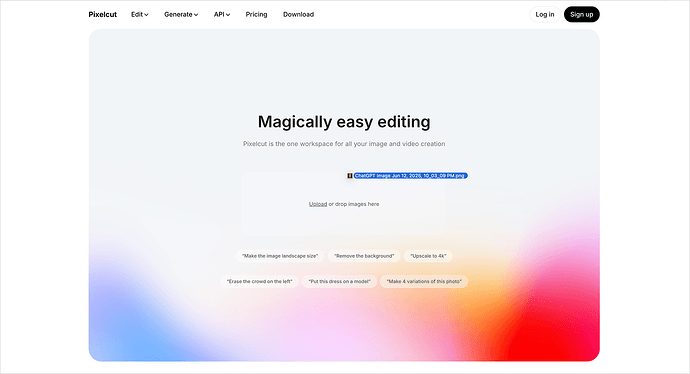Expand the Edit dropdown menu
The image size is (690, 374).
tap(139, 15)
